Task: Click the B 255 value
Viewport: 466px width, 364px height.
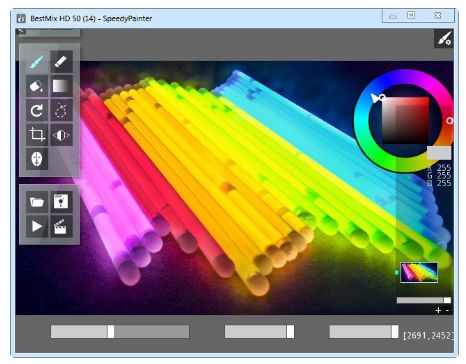Action: click(x=440, y=183)
